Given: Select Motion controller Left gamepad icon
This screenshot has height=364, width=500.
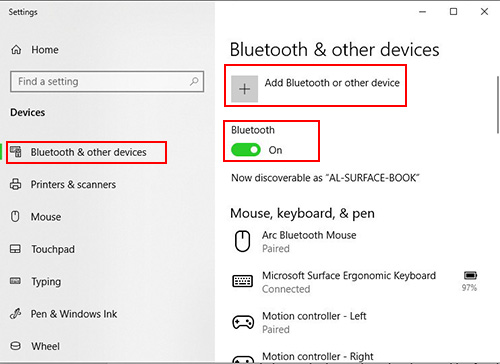Looking at the screenshot, I should pyautogui.click(x=243, y=322).
